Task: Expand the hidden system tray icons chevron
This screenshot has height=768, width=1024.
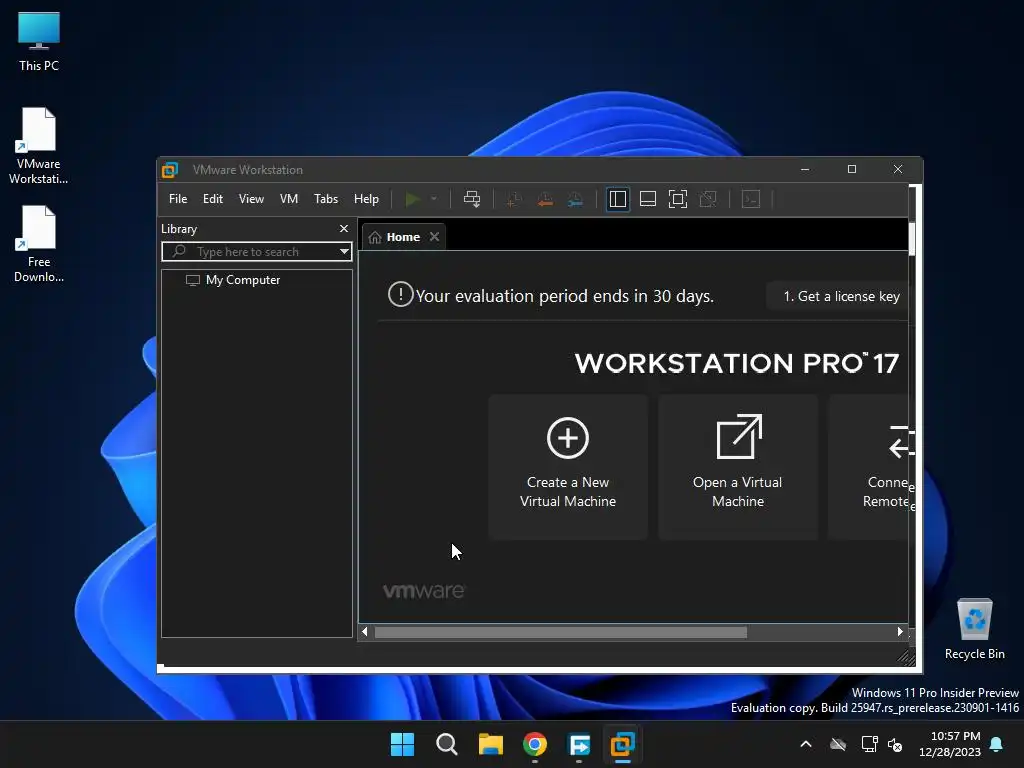Action: 806,744
